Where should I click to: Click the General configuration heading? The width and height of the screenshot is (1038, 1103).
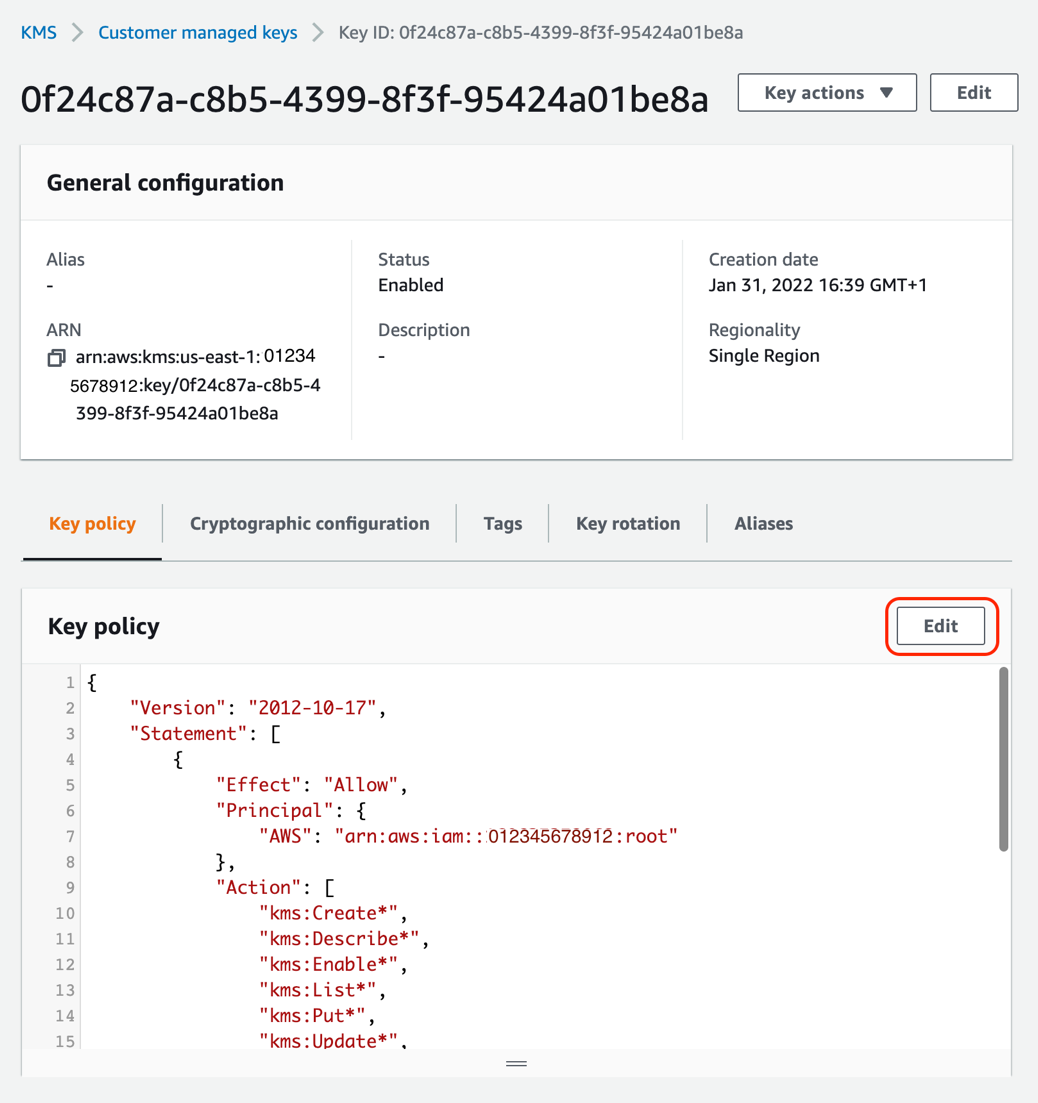click(165, 183)
